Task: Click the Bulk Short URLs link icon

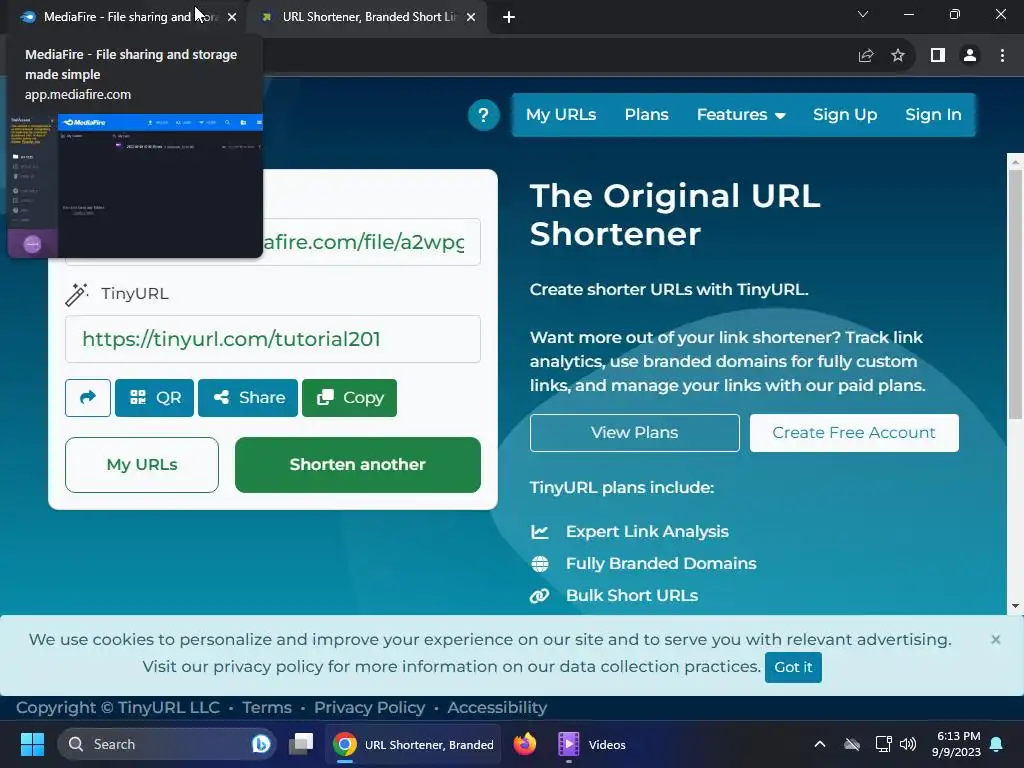Action: [x=539, y=596]
